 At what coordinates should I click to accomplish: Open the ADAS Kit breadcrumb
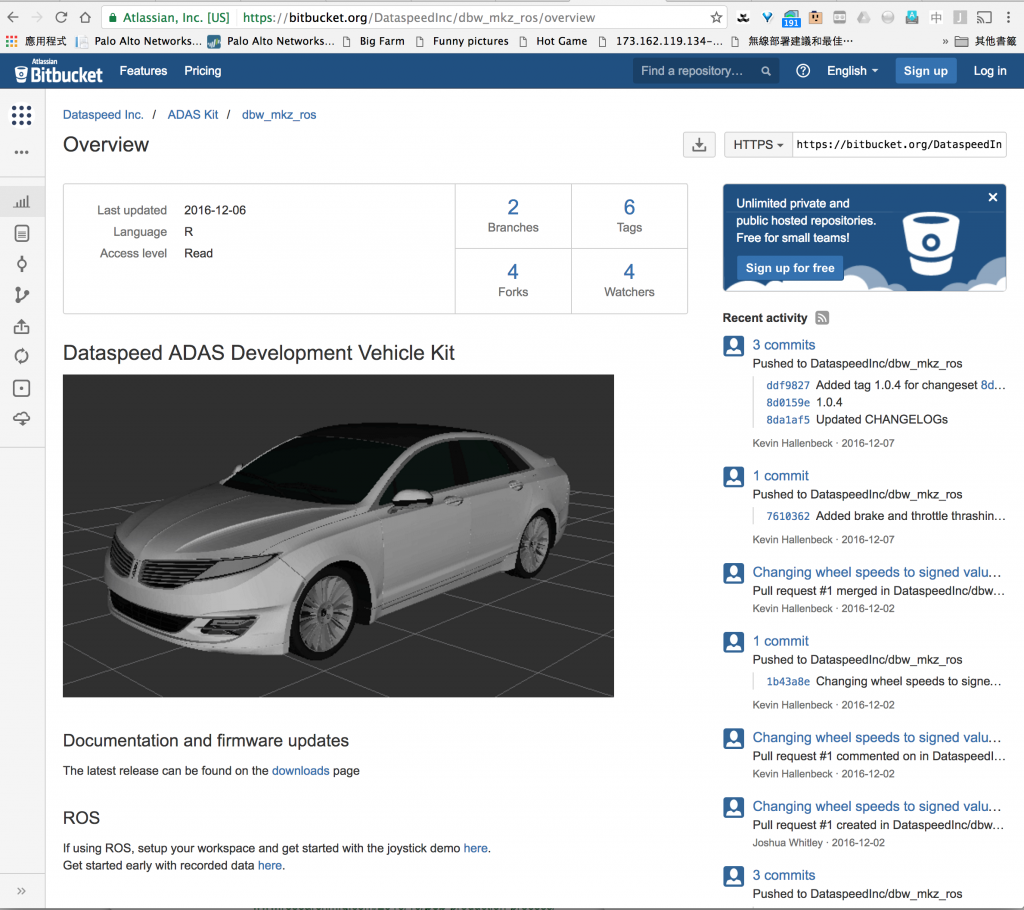pos(193,115)
